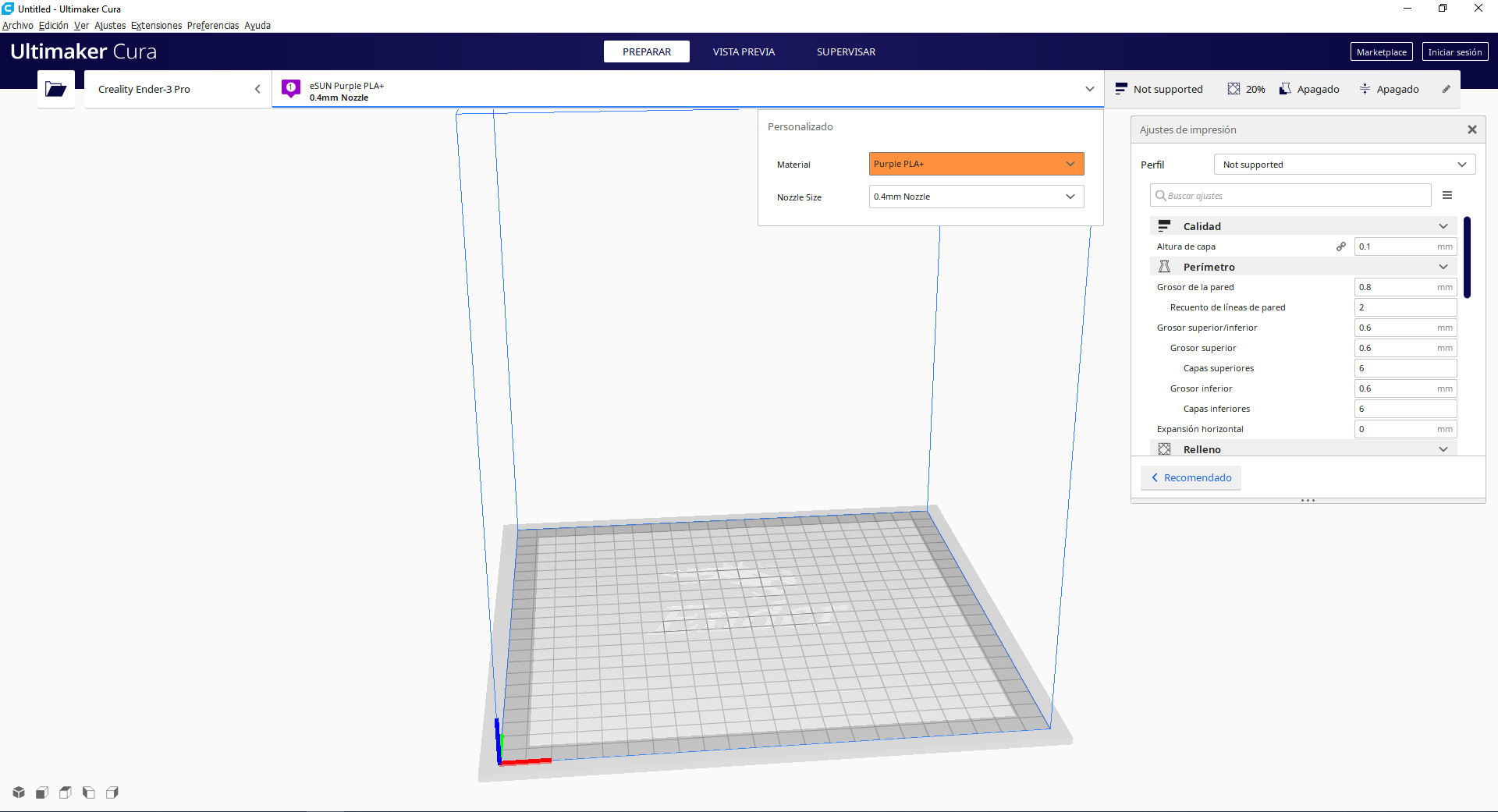Click the support icon in summary bar

coord(1285,89)
